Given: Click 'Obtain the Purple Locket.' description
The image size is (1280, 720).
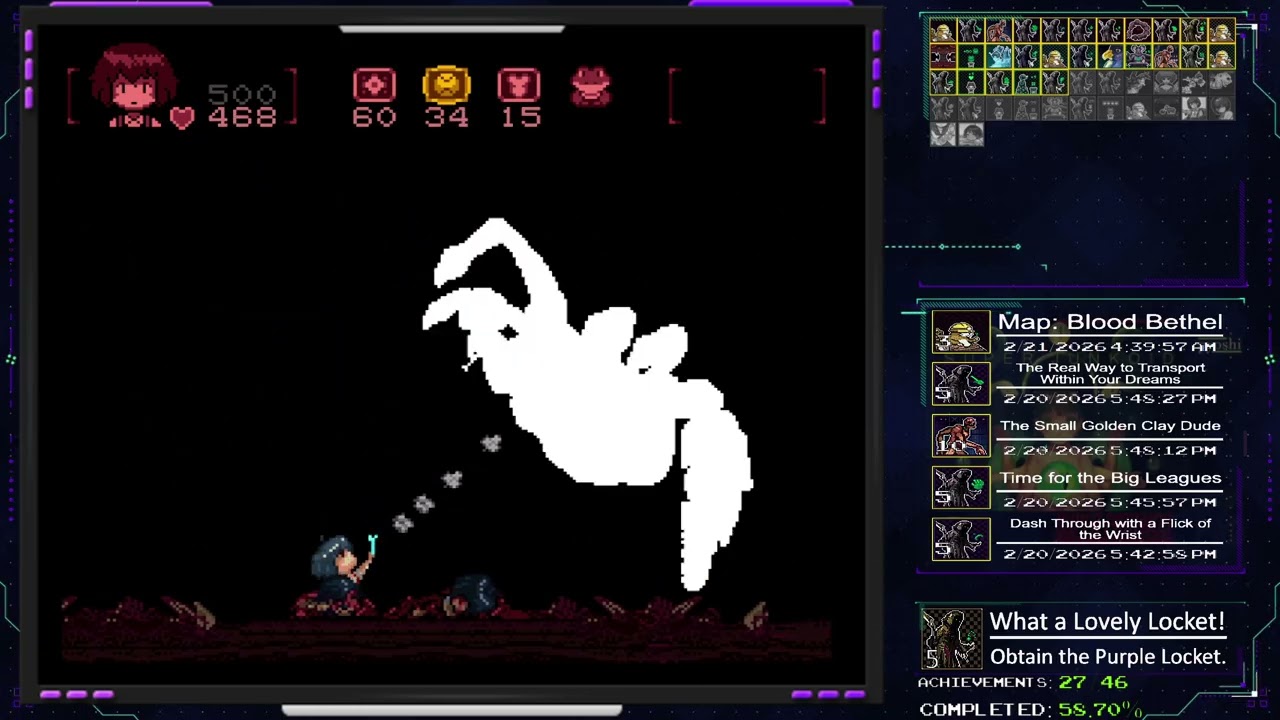Looking at the screenshot, I should click(1108, 657).
